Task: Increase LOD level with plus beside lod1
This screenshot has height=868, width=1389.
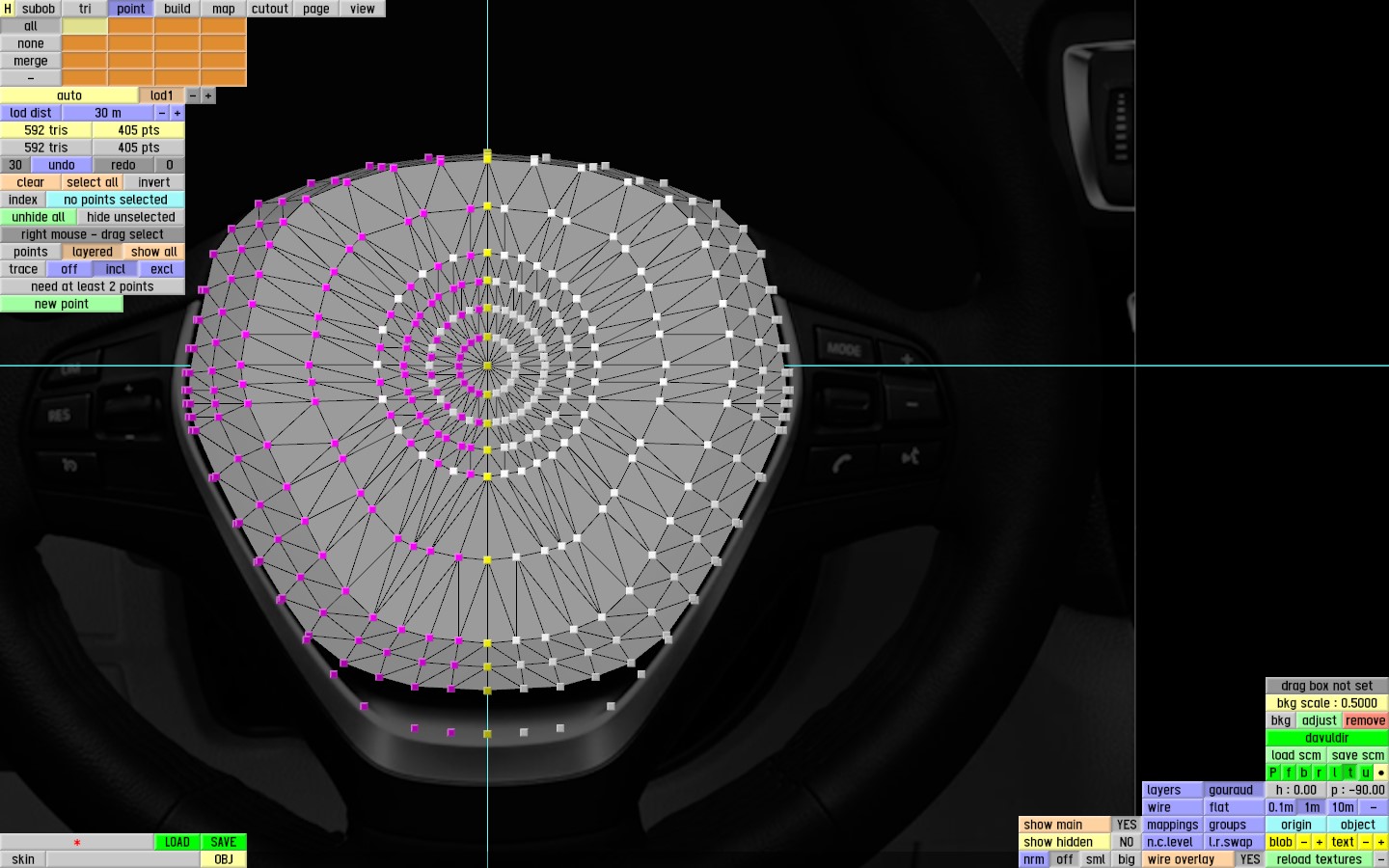Action: coord(208,95)
